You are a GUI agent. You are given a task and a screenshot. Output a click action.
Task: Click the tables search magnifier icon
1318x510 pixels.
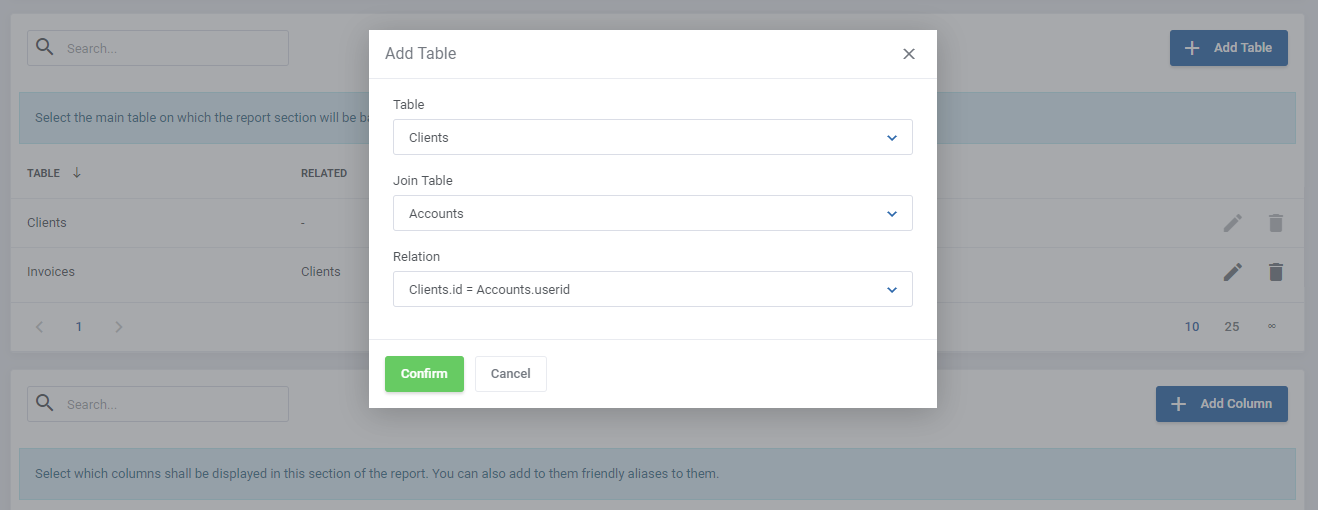point(45,47)
